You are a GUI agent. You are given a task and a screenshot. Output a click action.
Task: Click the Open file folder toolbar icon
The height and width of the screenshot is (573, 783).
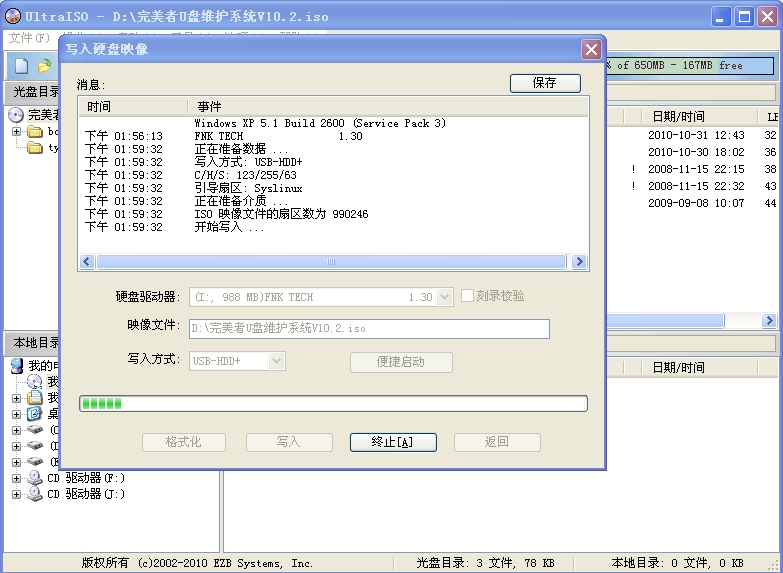45,65
